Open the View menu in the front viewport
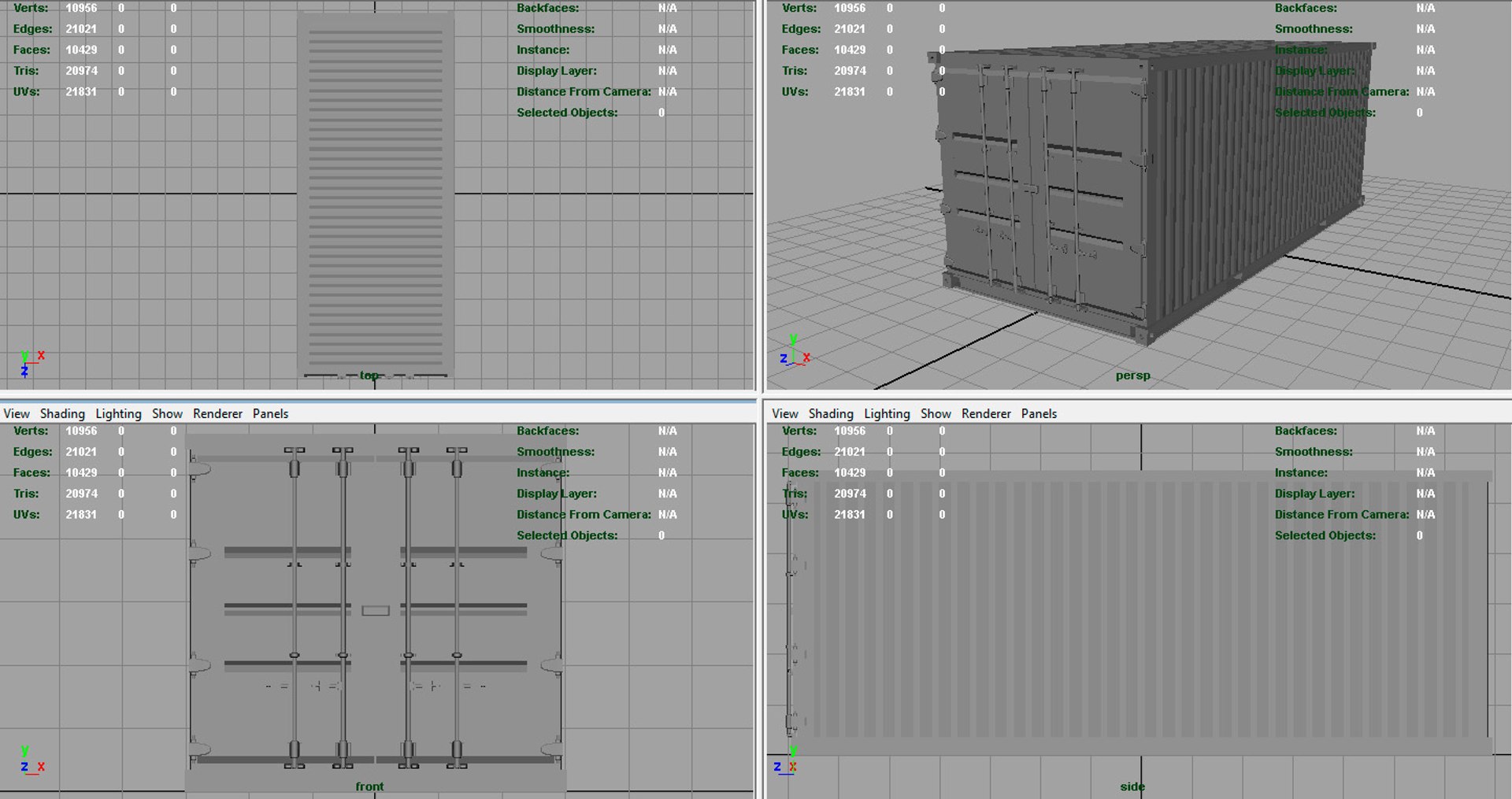 pos(17,413)
